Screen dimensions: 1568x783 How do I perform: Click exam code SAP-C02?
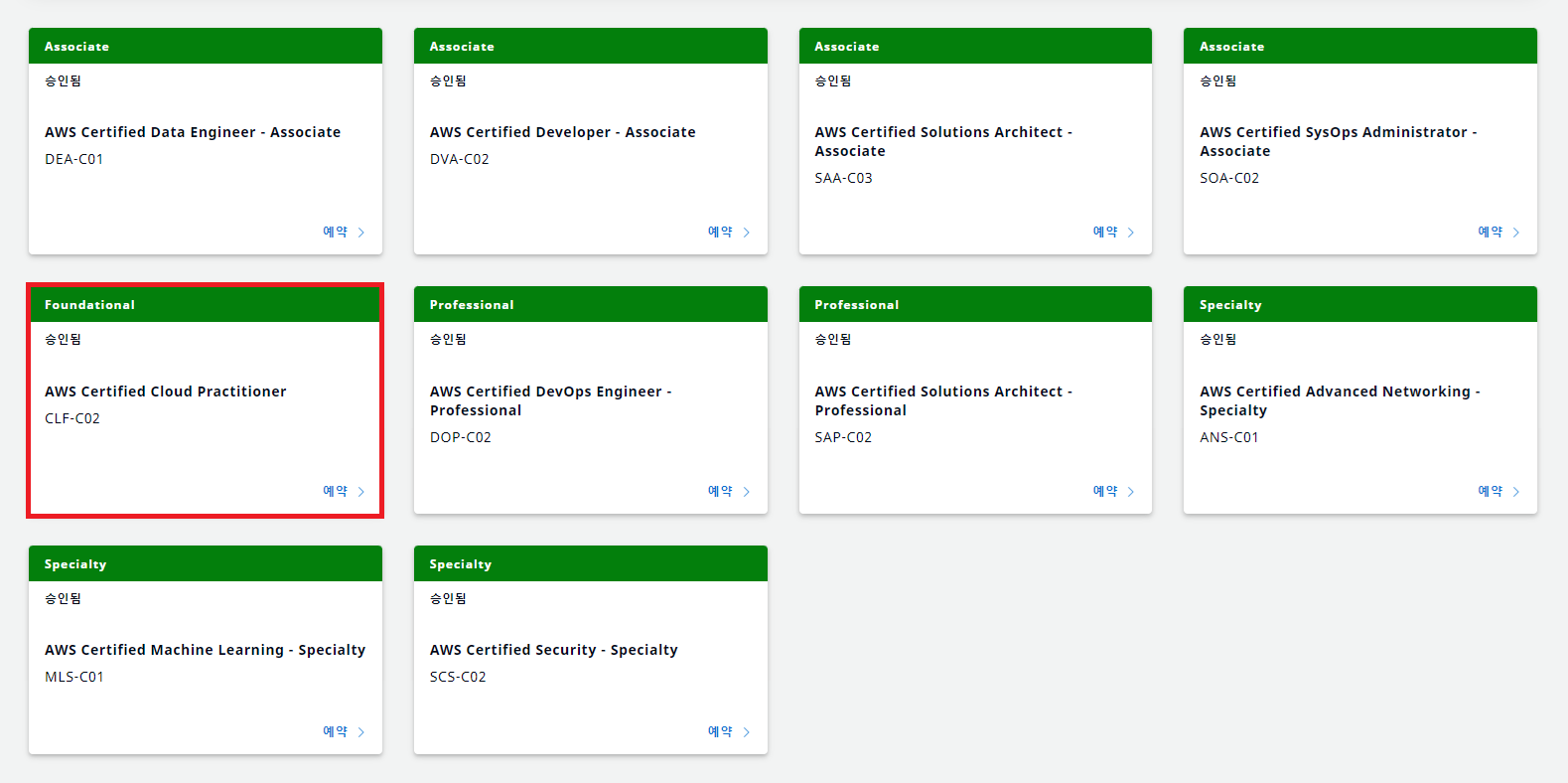(844, 437)
